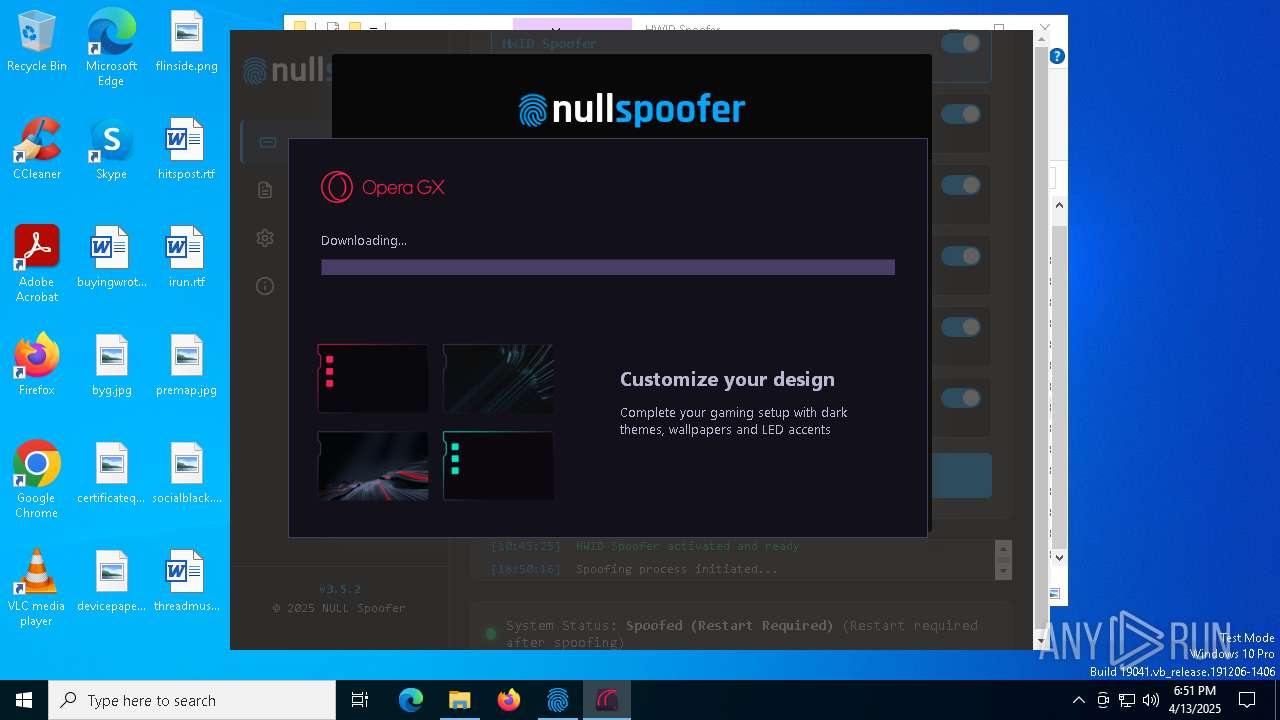Toggle the switch directly above the blue button

pyautogui.click(x=961, y=398)
